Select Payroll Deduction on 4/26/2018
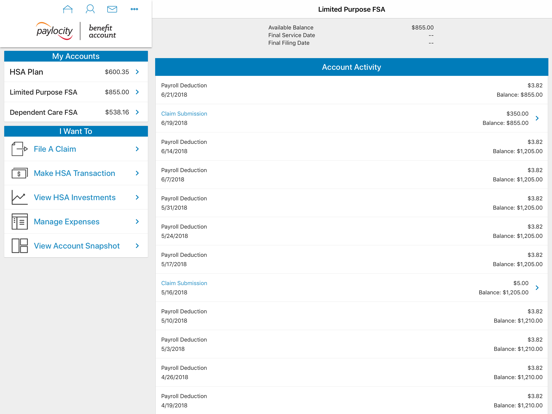The image size is (552, 414). (351, 372)
